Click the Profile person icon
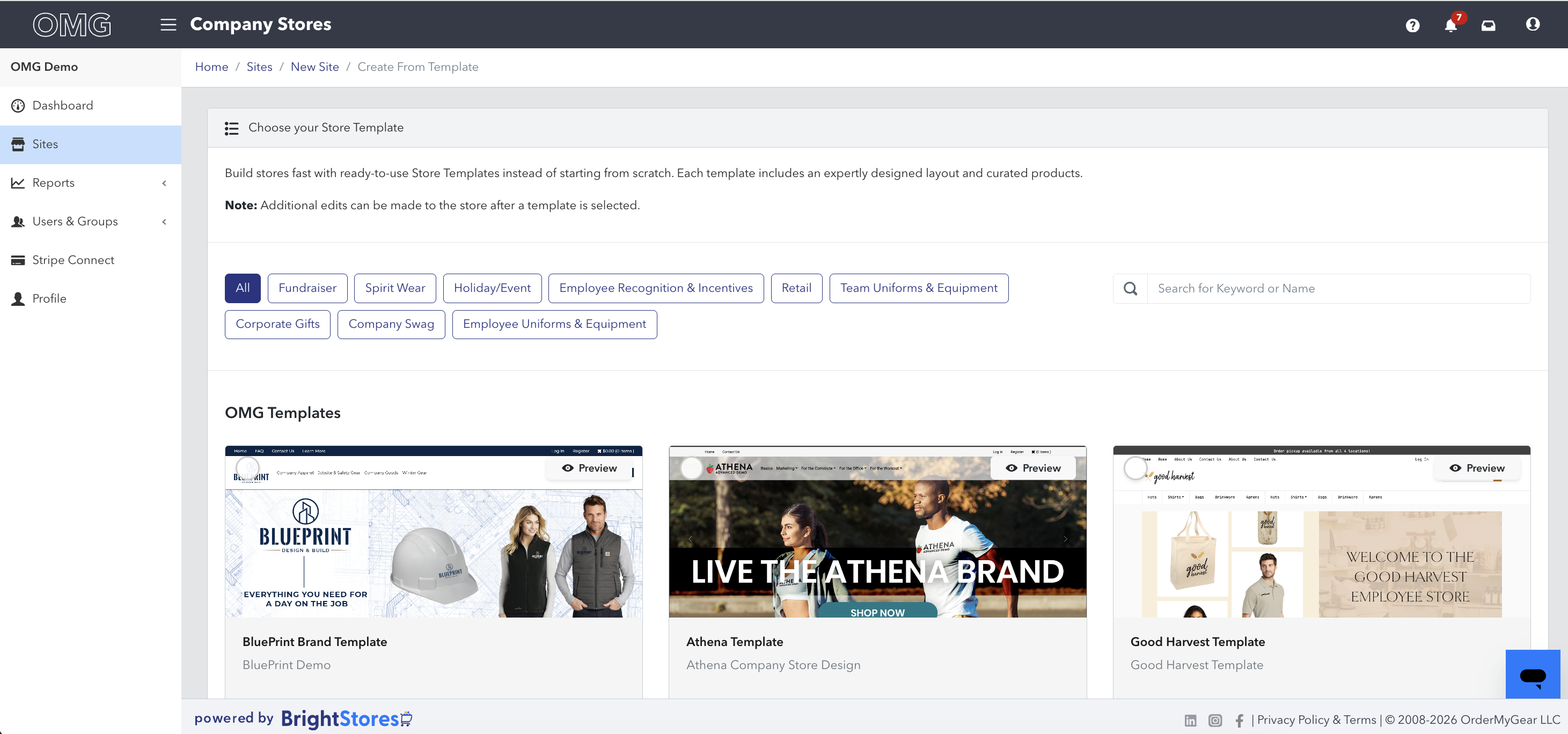This screenshot has height=734, width=1568. click(18, 299)
